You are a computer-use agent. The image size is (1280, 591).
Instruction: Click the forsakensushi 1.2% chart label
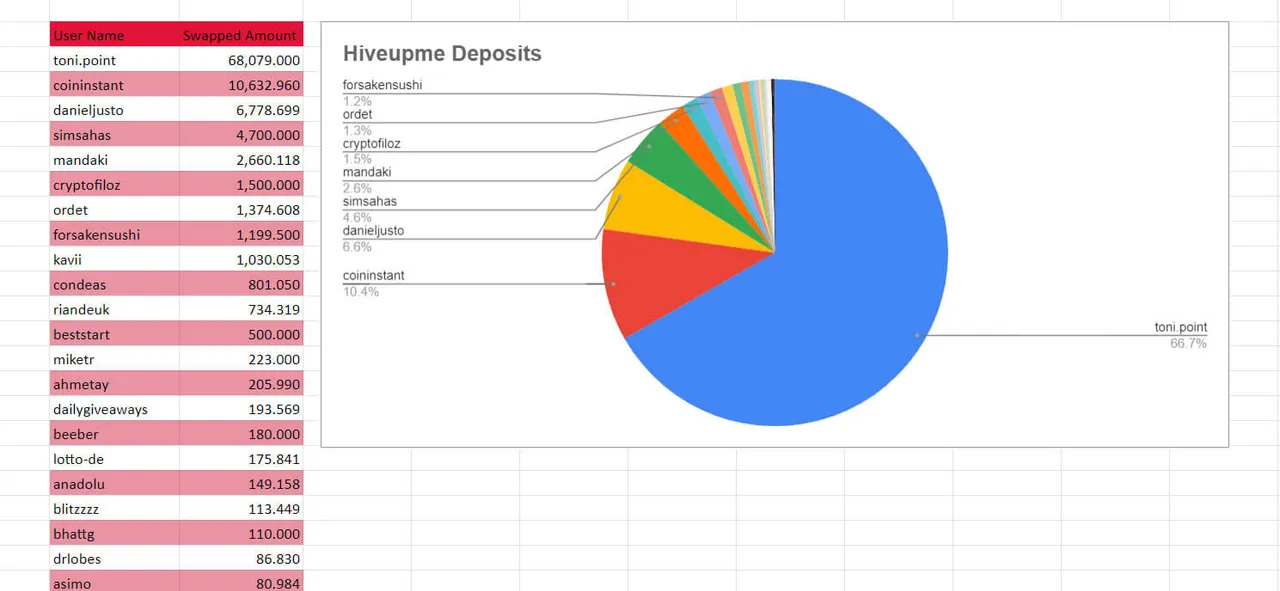coord(382,93)
